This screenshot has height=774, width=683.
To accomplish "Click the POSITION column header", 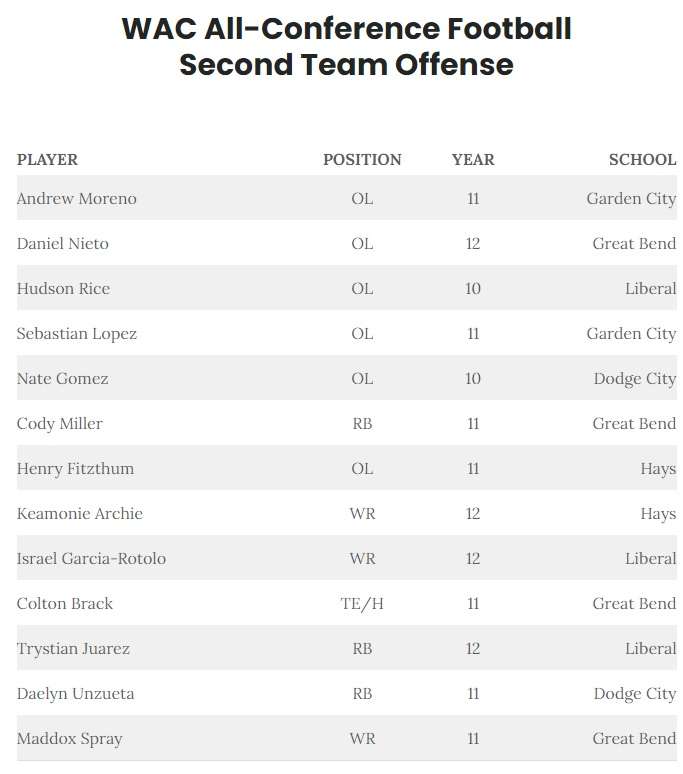I will 362,159.
